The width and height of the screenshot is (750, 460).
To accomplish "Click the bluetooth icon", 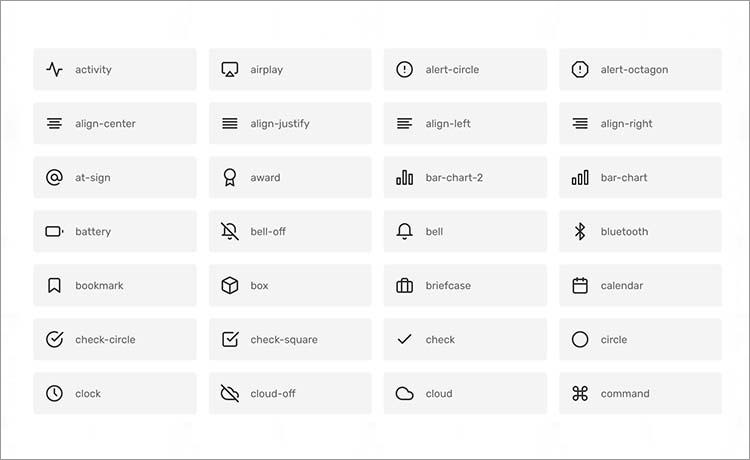I will [580, 232].
